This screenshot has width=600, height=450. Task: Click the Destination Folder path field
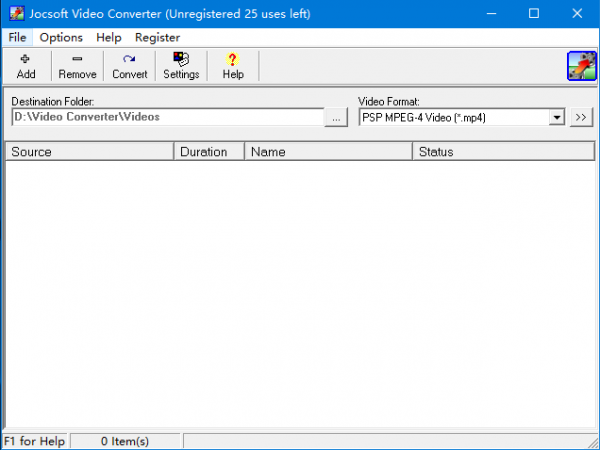167,117
